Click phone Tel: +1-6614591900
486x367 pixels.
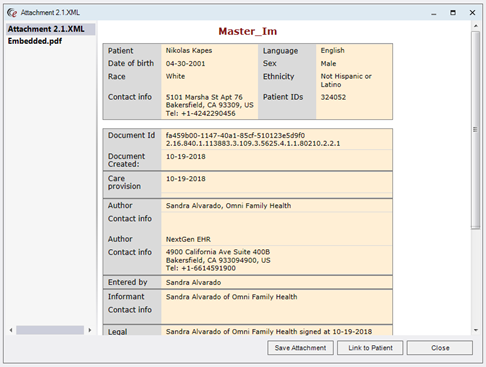coord(201,268)
